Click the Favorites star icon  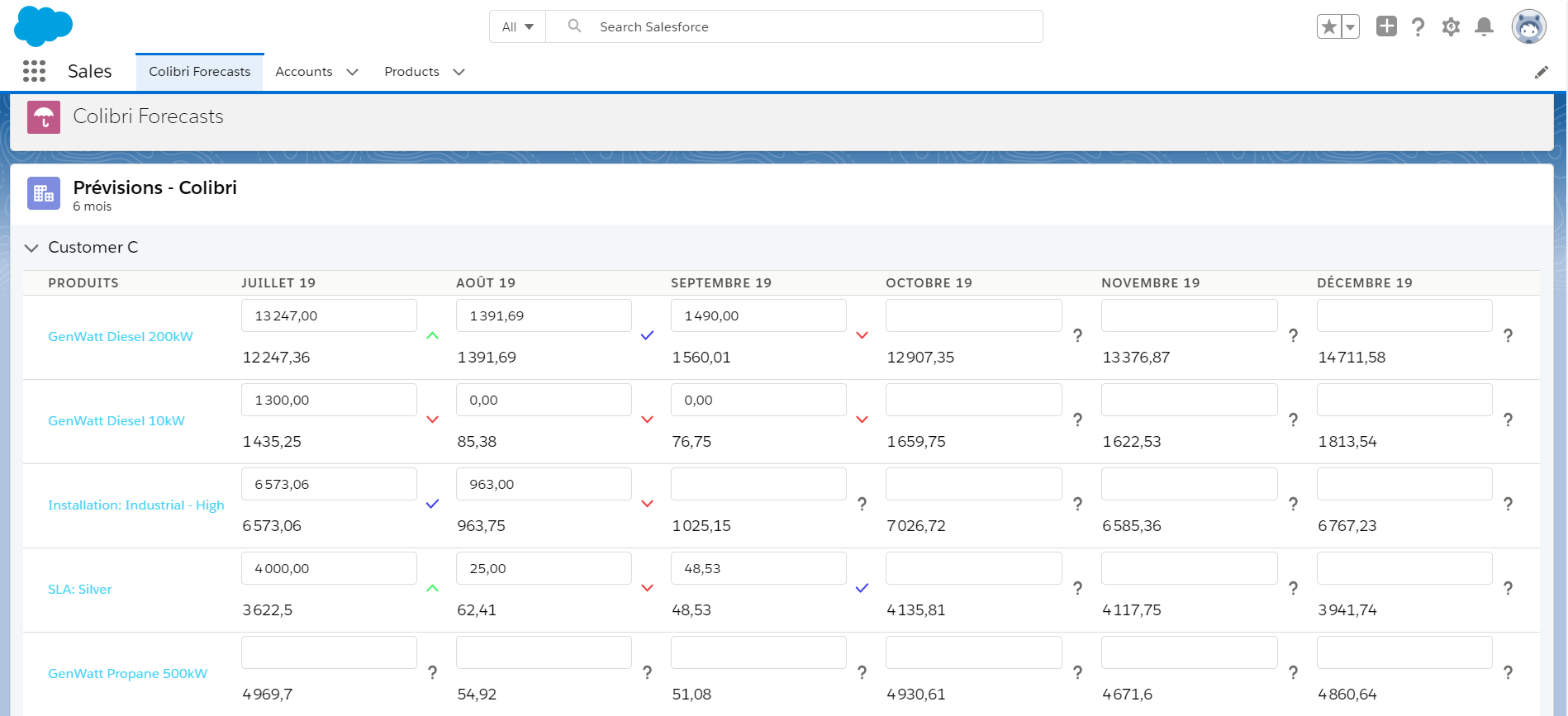[1328, 27]
